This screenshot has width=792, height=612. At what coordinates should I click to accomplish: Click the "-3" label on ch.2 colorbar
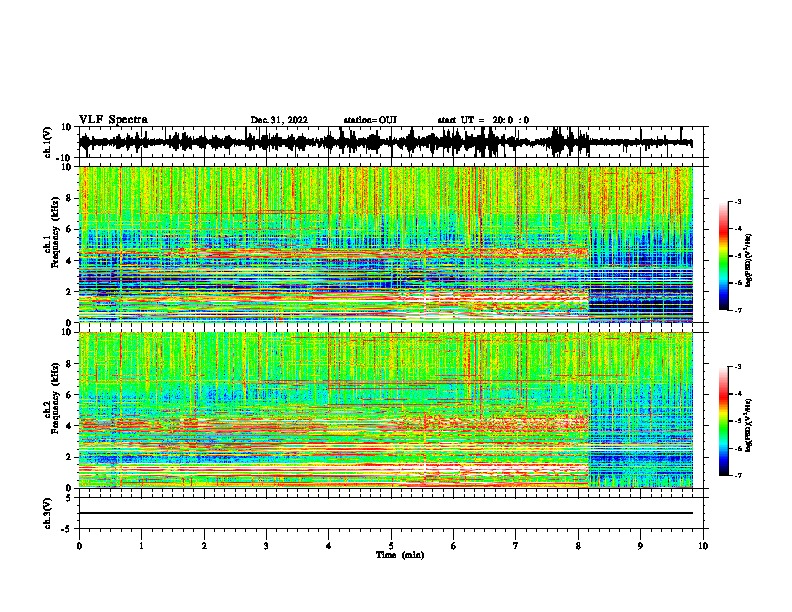coord(737,367)
